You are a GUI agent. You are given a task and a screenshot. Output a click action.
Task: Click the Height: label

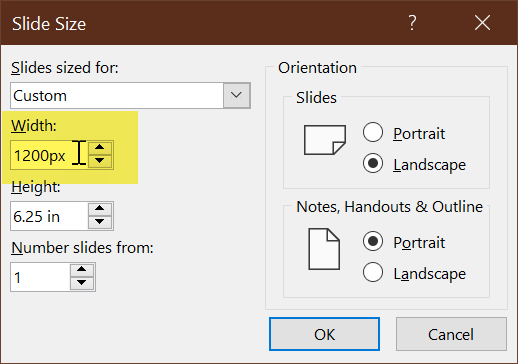(x=36, y=187)
